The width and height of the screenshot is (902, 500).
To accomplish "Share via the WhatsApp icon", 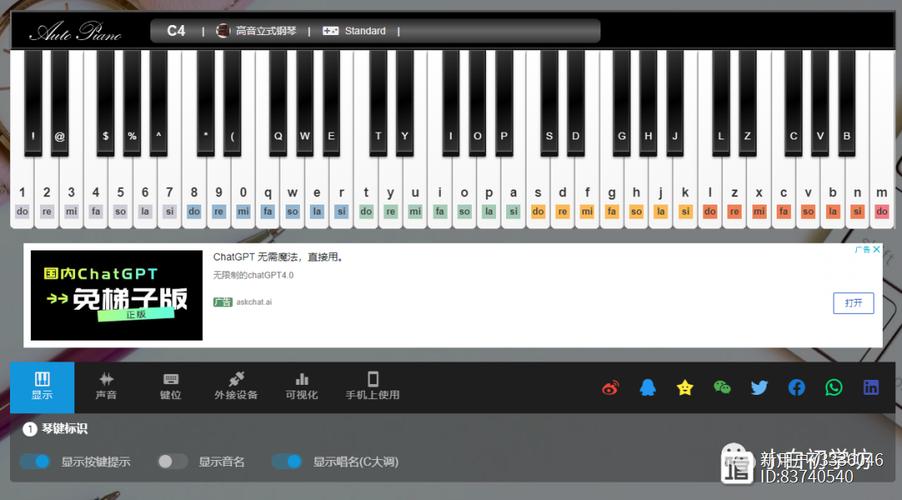I will [834, 388].
